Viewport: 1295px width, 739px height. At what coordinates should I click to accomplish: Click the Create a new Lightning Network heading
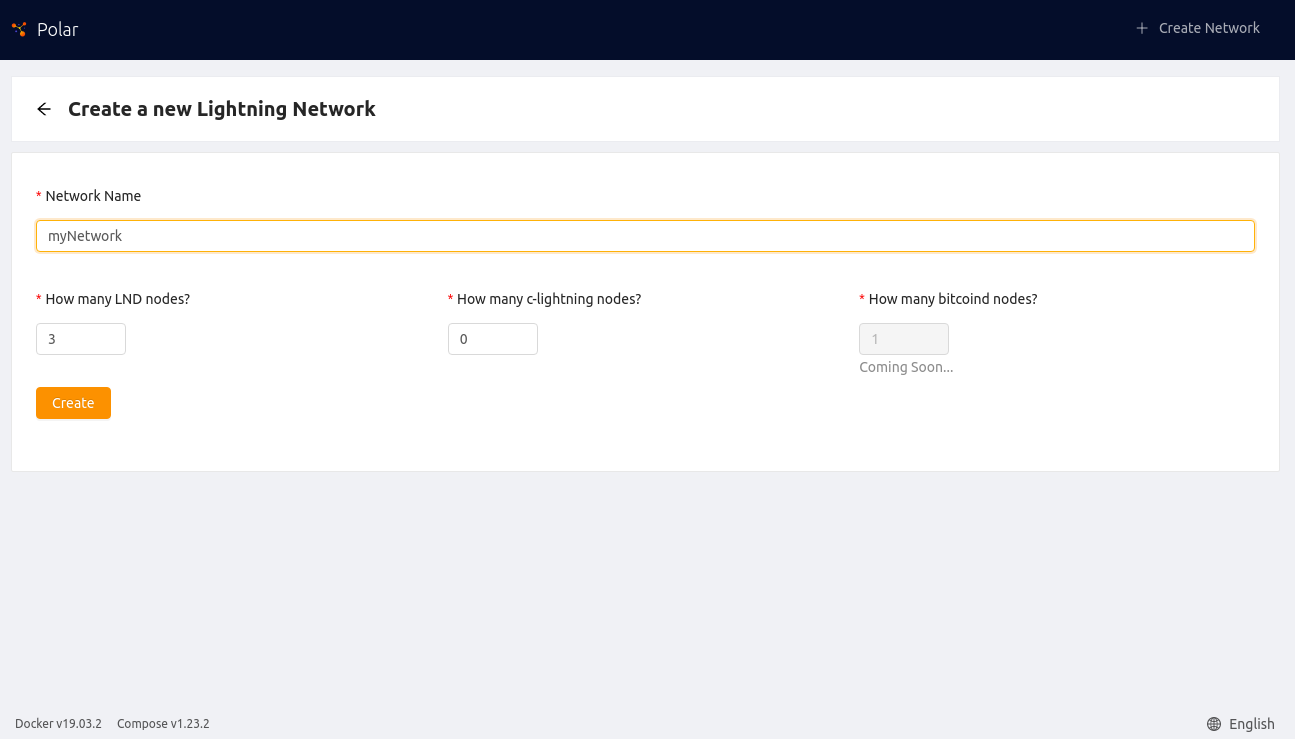coord(222,109)
